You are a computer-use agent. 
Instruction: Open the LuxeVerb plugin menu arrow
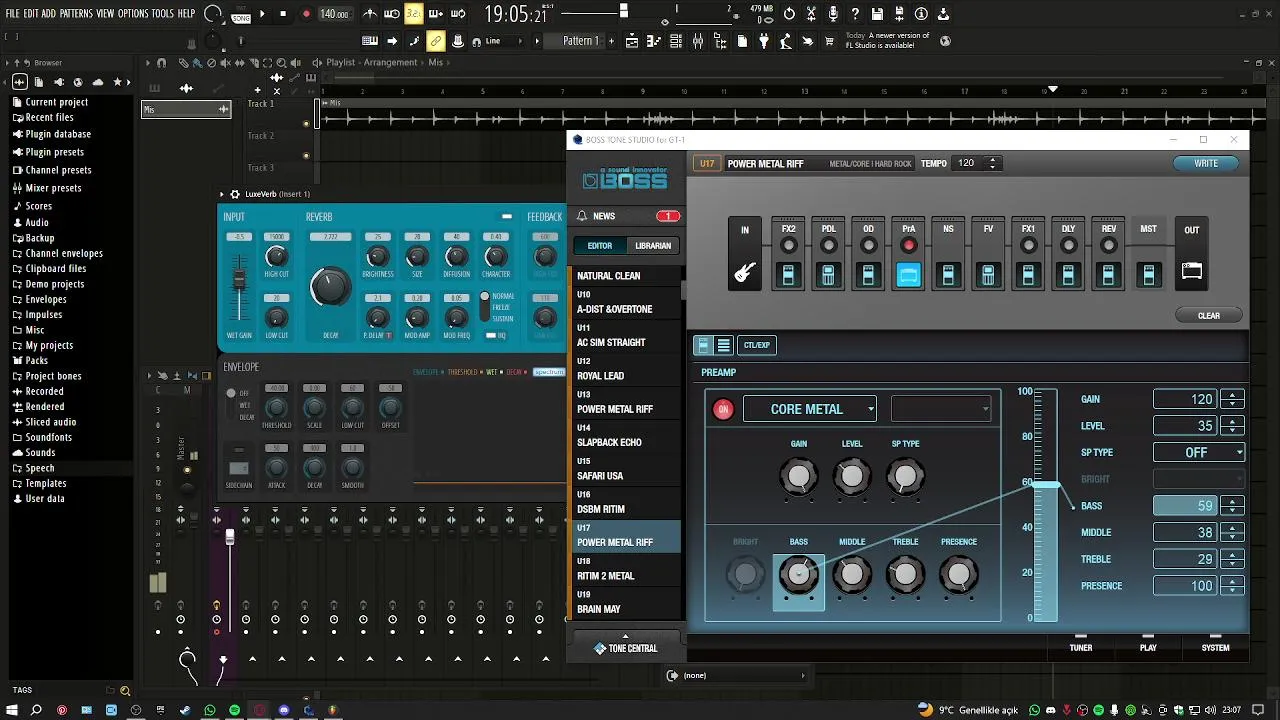(222, 194)
